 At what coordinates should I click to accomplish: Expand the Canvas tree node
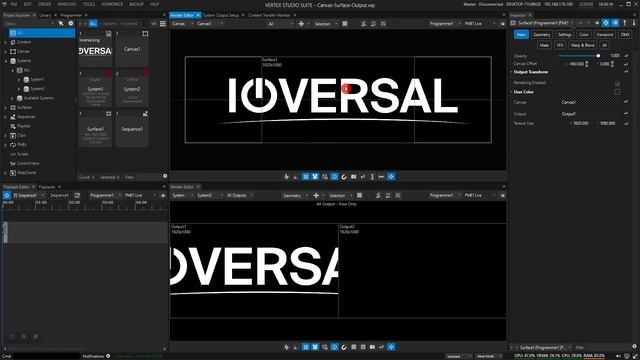[6, 51]
